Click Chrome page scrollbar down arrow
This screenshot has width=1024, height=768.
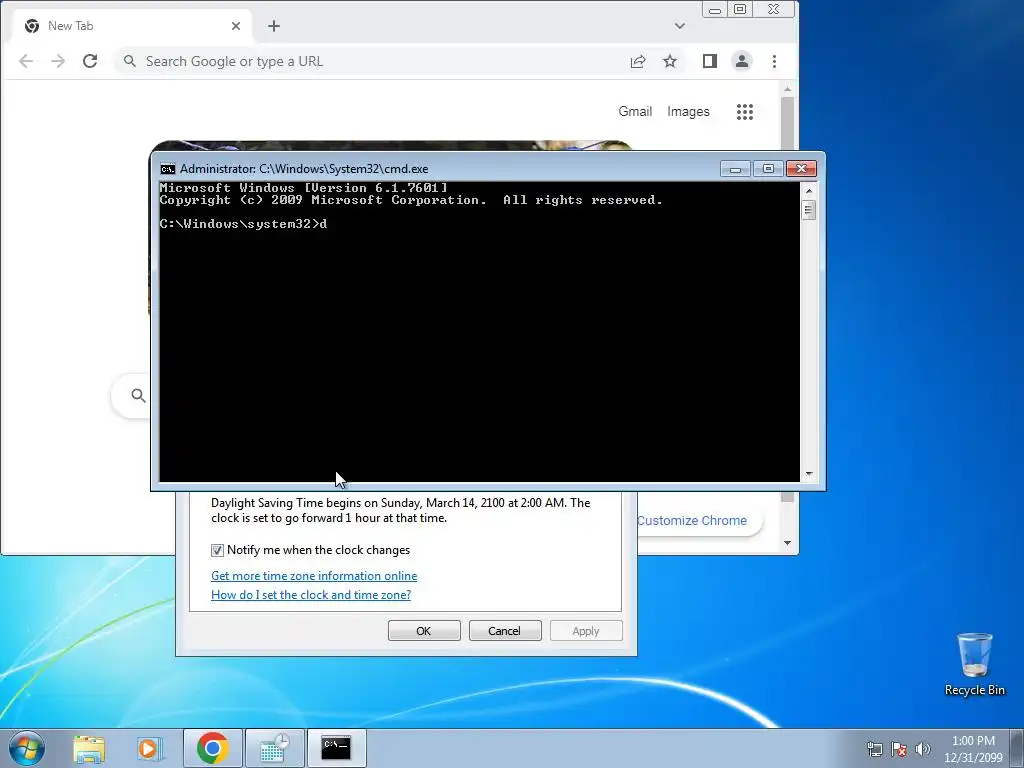pyautogui.click(x=788, y=543)
